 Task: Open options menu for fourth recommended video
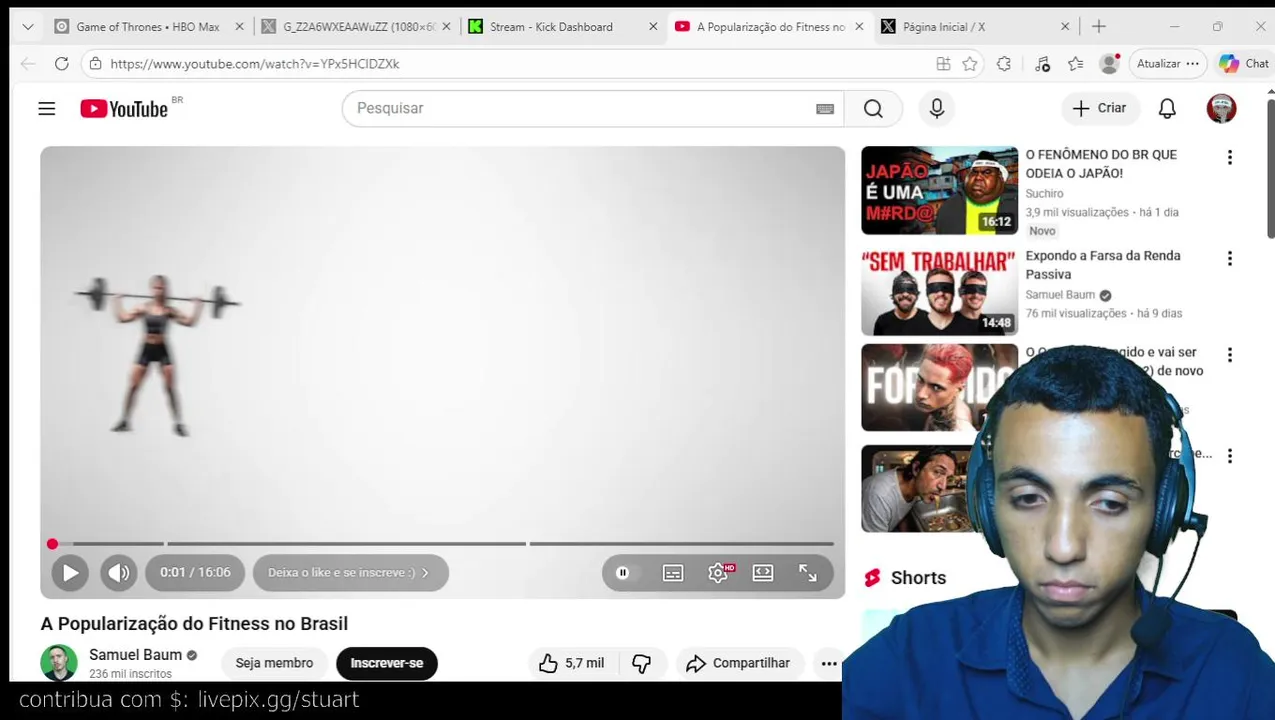point(1230,456)
